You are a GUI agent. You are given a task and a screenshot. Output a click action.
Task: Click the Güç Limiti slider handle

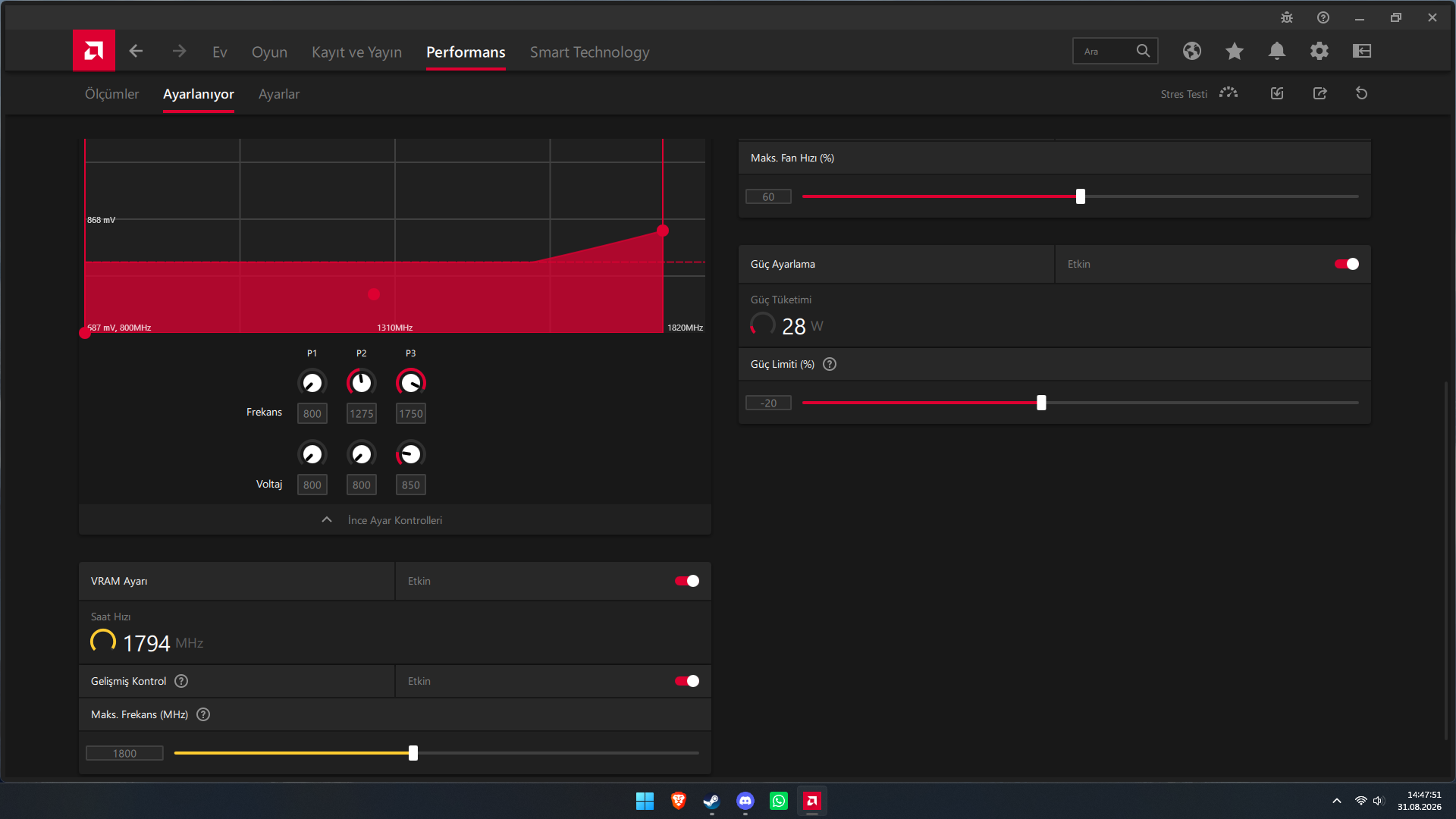(x=1041, y=403)
